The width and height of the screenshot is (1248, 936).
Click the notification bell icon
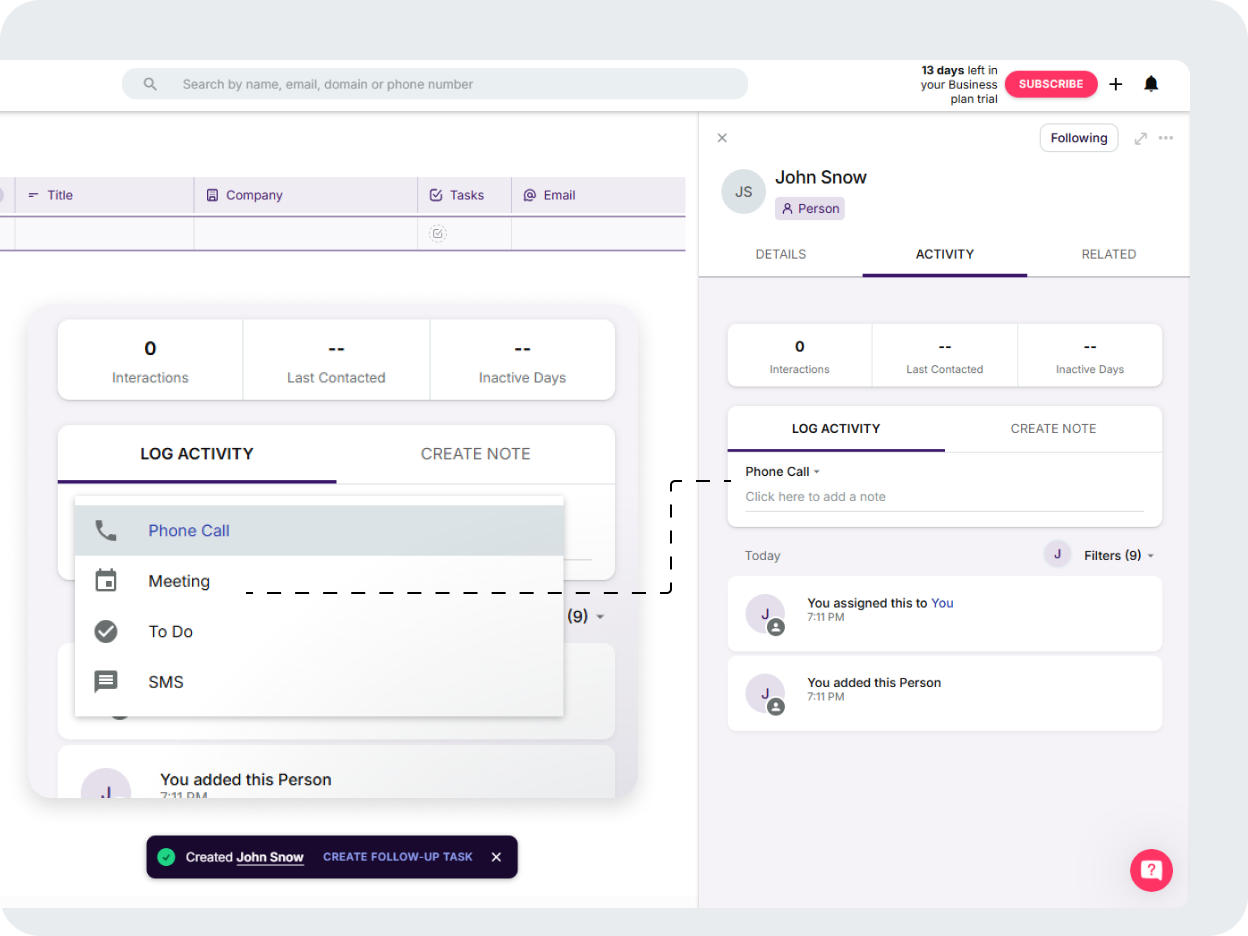point(1151,84)
